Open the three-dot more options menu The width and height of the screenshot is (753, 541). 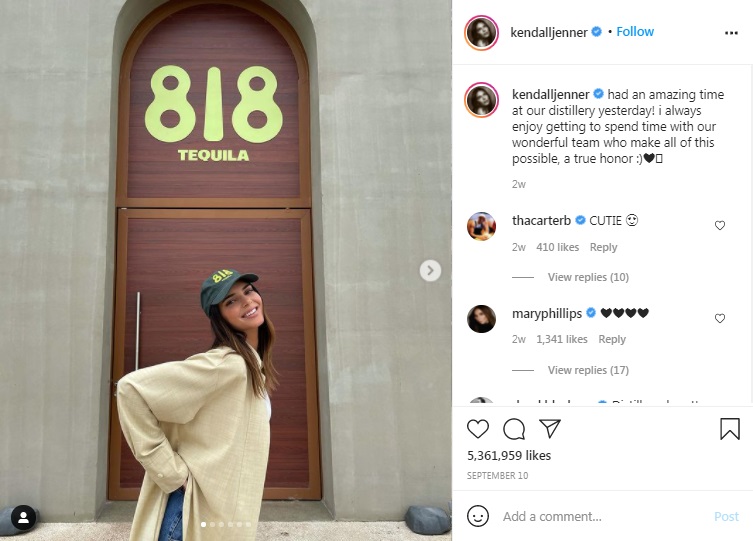(731, 33)
